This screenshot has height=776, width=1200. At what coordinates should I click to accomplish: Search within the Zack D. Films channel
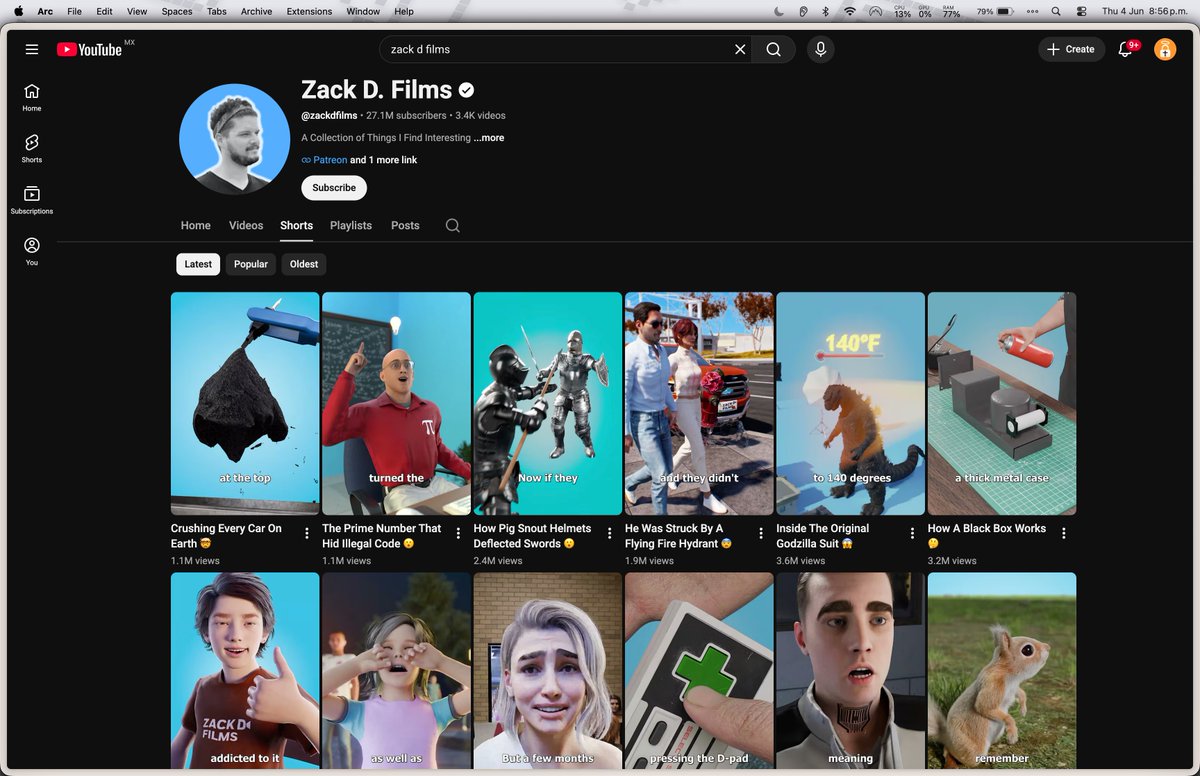(x=453, y=226)
